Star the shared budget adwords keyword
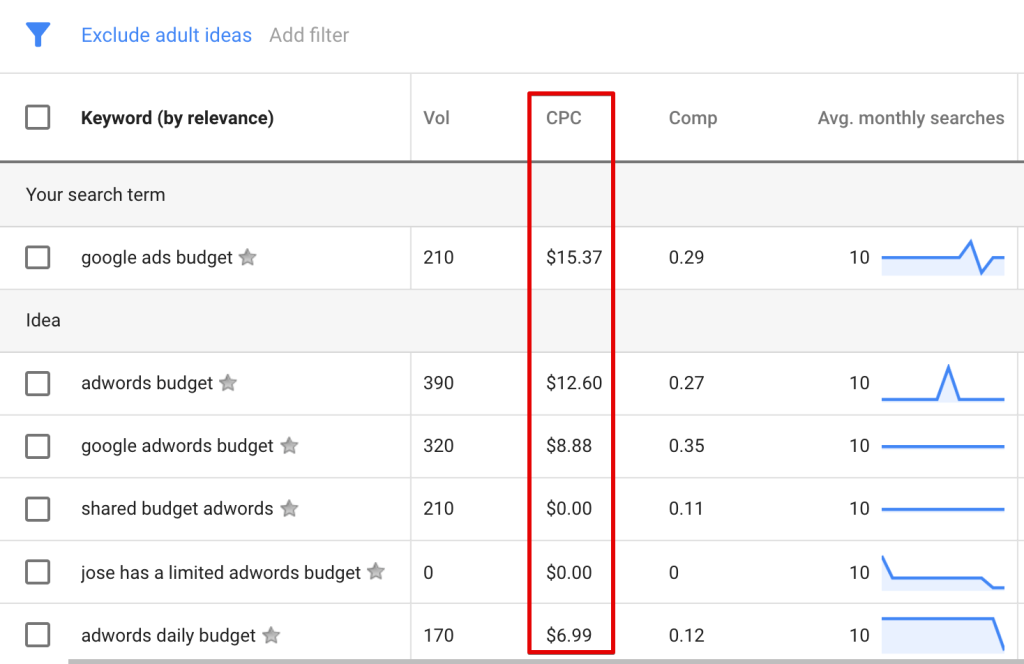1024x664 pixels. (x=289, y=508)
